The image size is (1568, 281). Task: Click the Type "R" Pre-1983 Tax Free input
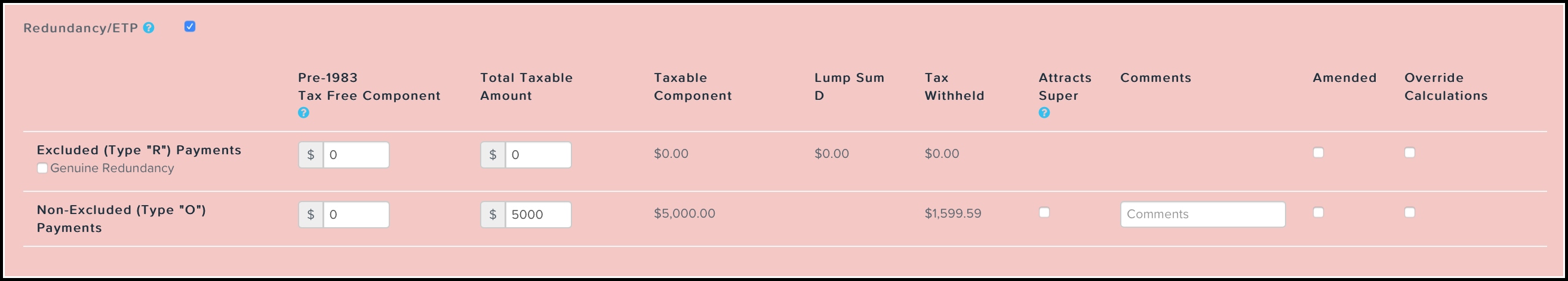pyautogui.click(x=355, y=155)
